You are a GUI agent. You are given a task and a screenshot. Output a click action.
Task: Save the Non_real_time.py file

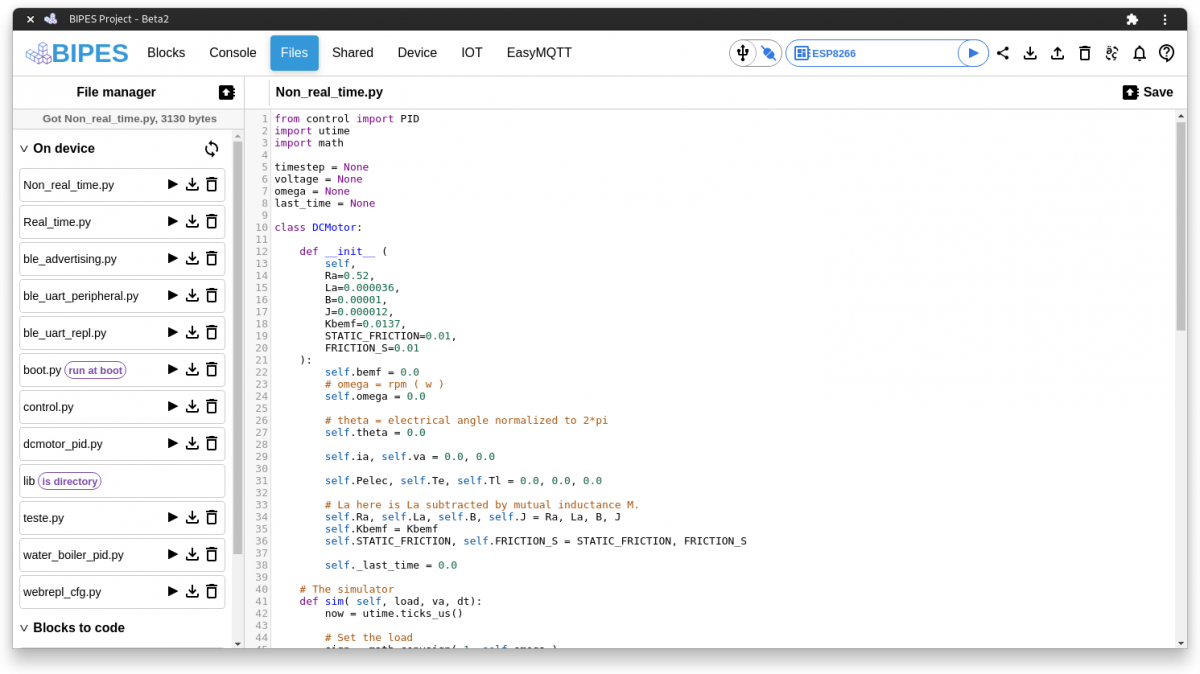[x=1147, y=91]
